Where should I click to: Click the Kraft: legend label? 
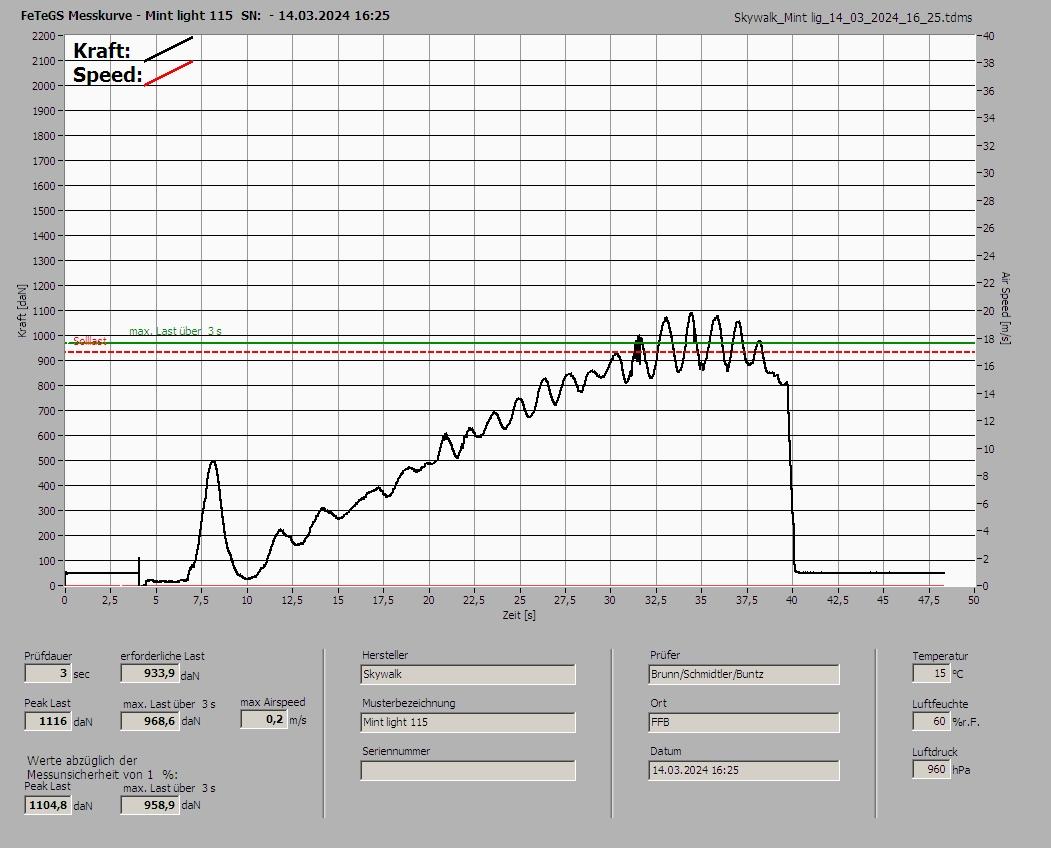101,51
